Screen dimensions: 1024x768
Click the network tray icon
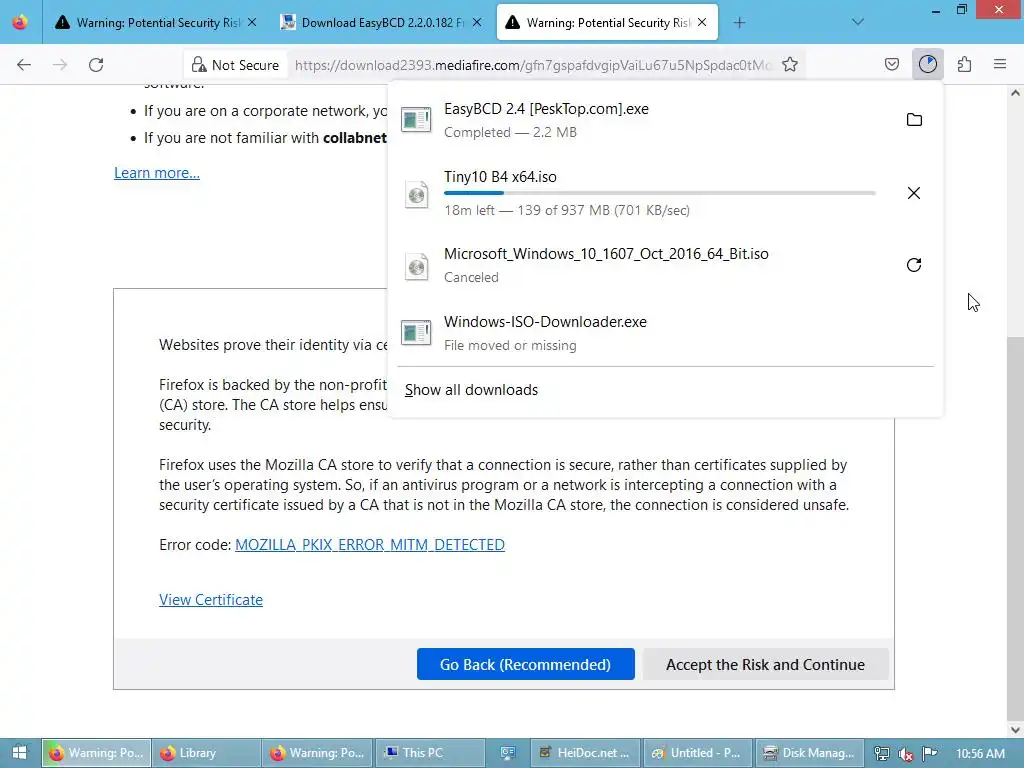pos(882,754)
